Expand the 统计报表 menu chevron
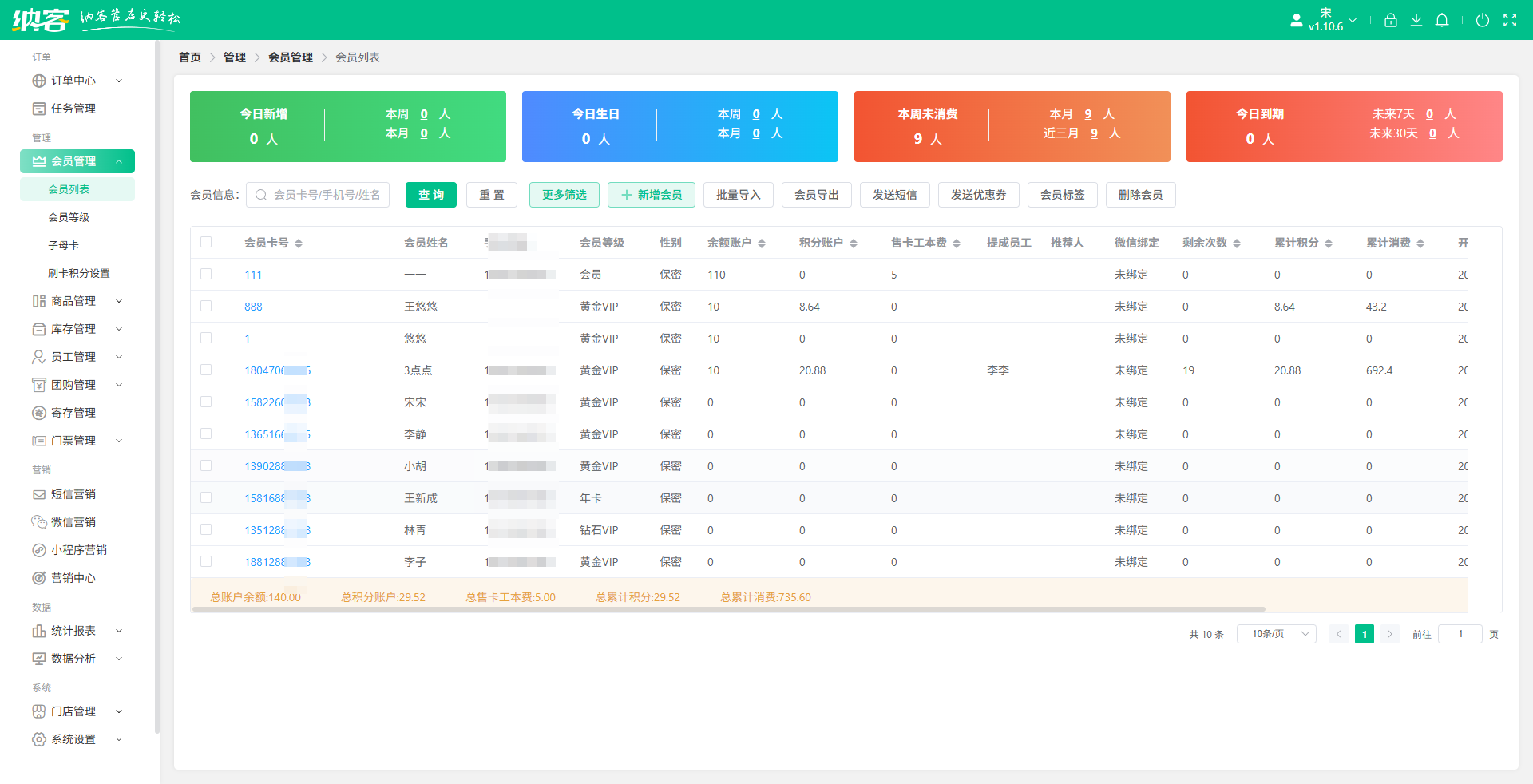This screenshot has width=1533, height=784. tap(119, 631)
